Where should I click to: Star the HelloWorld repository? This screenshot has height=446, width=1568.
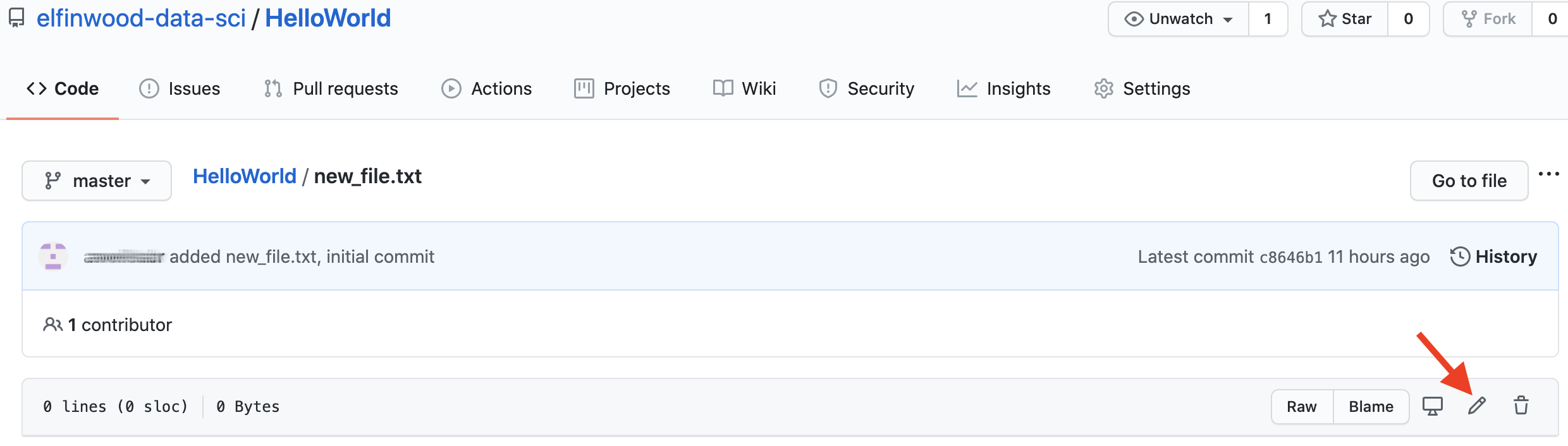tap(1345, 19)
